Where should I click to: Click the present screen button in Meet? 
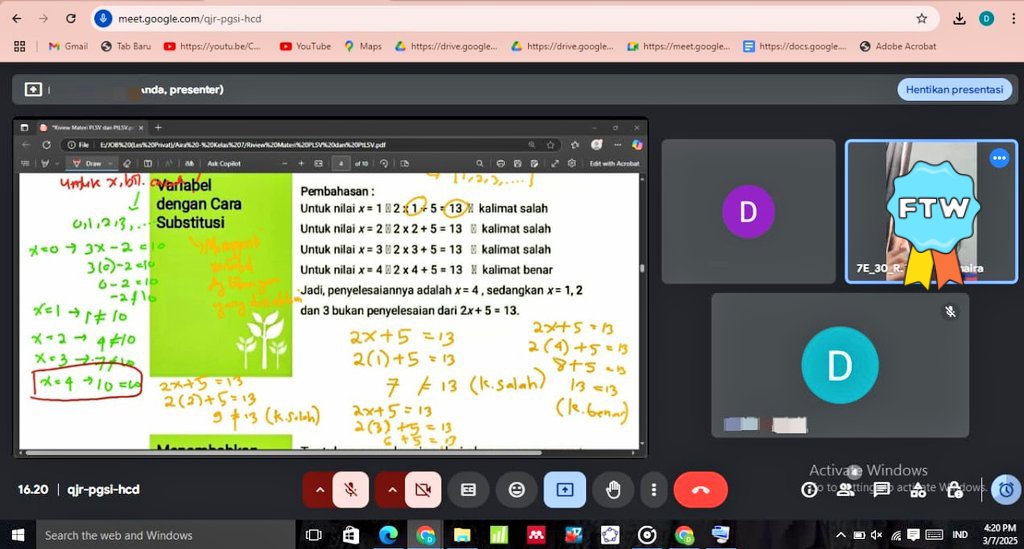coord(565,490)
